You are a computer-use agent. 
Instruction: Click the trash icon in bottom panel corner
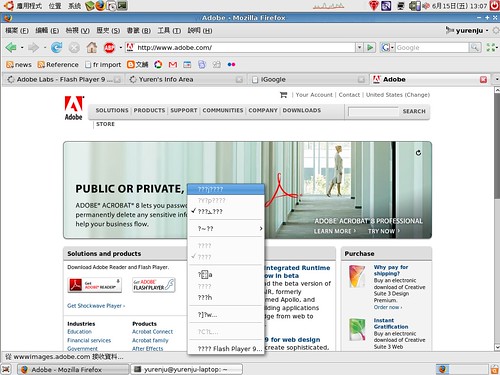click(495, 369)
